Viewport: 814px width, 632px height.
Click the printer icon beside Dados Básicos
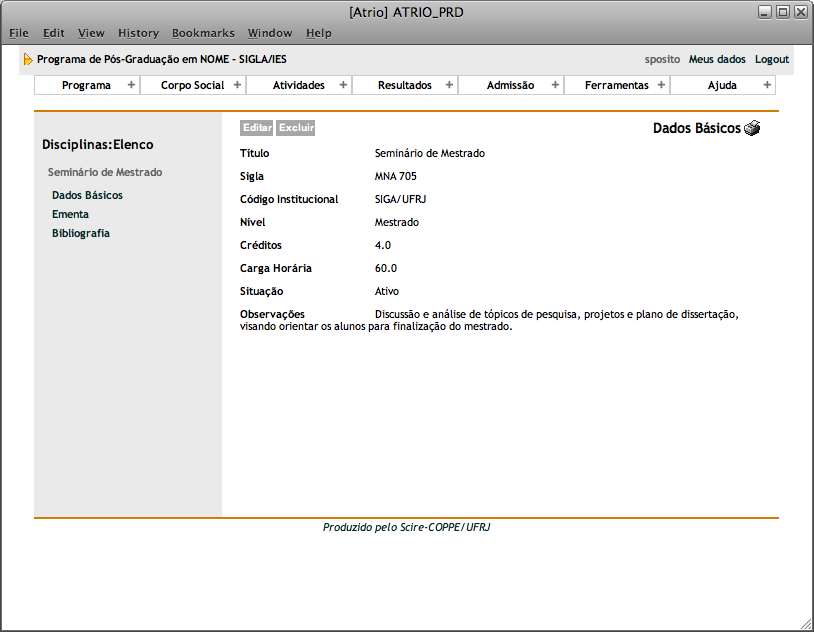point(752,128)
